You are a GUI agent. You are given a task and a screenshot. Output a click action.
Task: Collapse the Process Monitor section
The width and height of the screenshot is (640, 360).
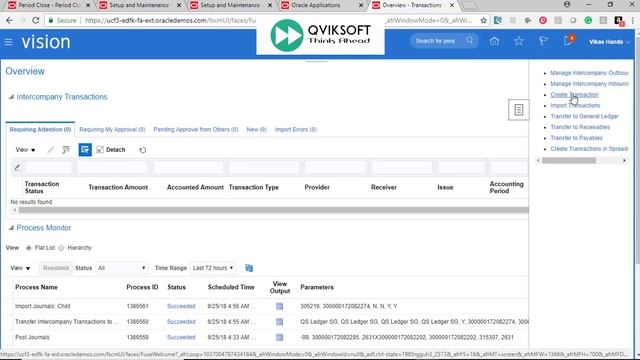11,228
